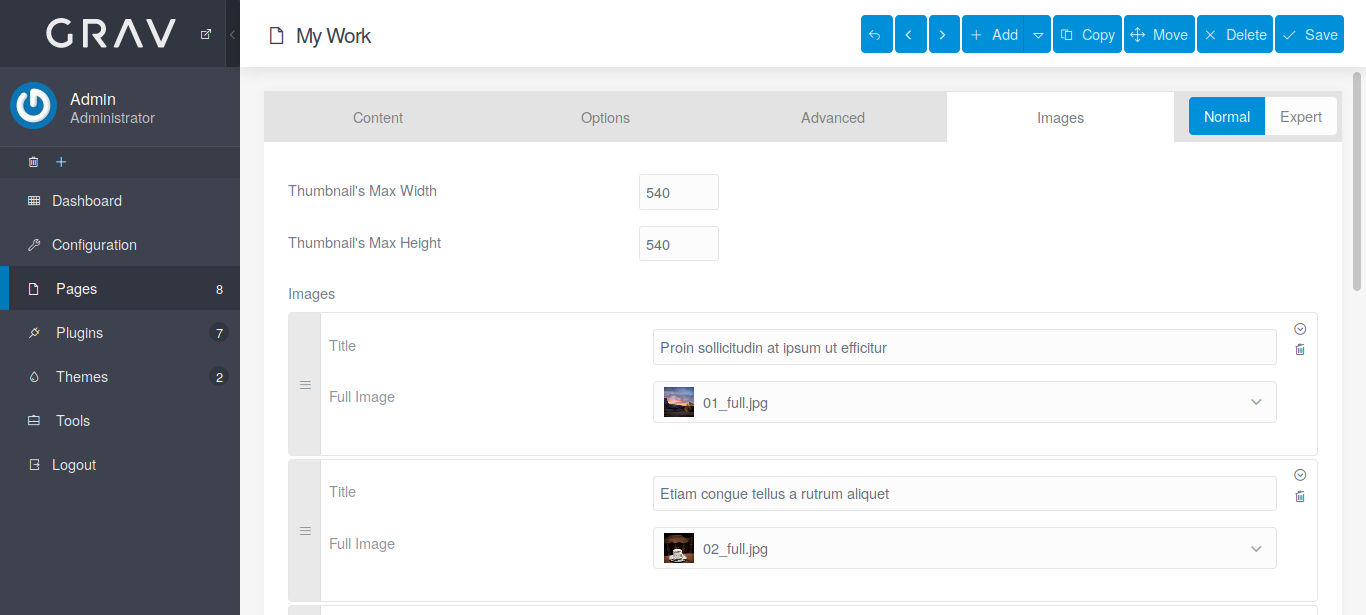This screenshot has height=615, width=1366.
Task: Open external site link icon beside Grav logo
Action: 206,34
